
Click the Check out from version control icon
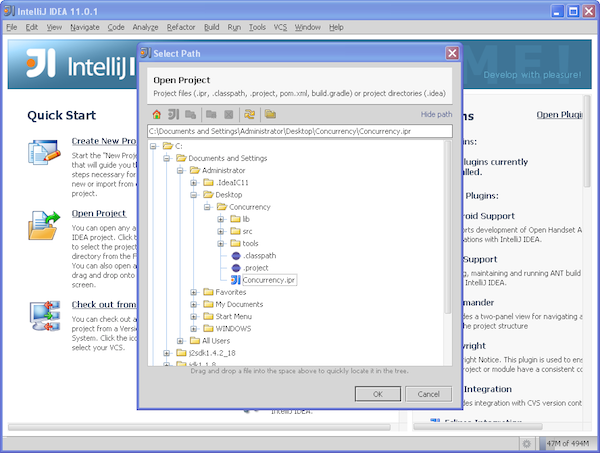[45, 316]
